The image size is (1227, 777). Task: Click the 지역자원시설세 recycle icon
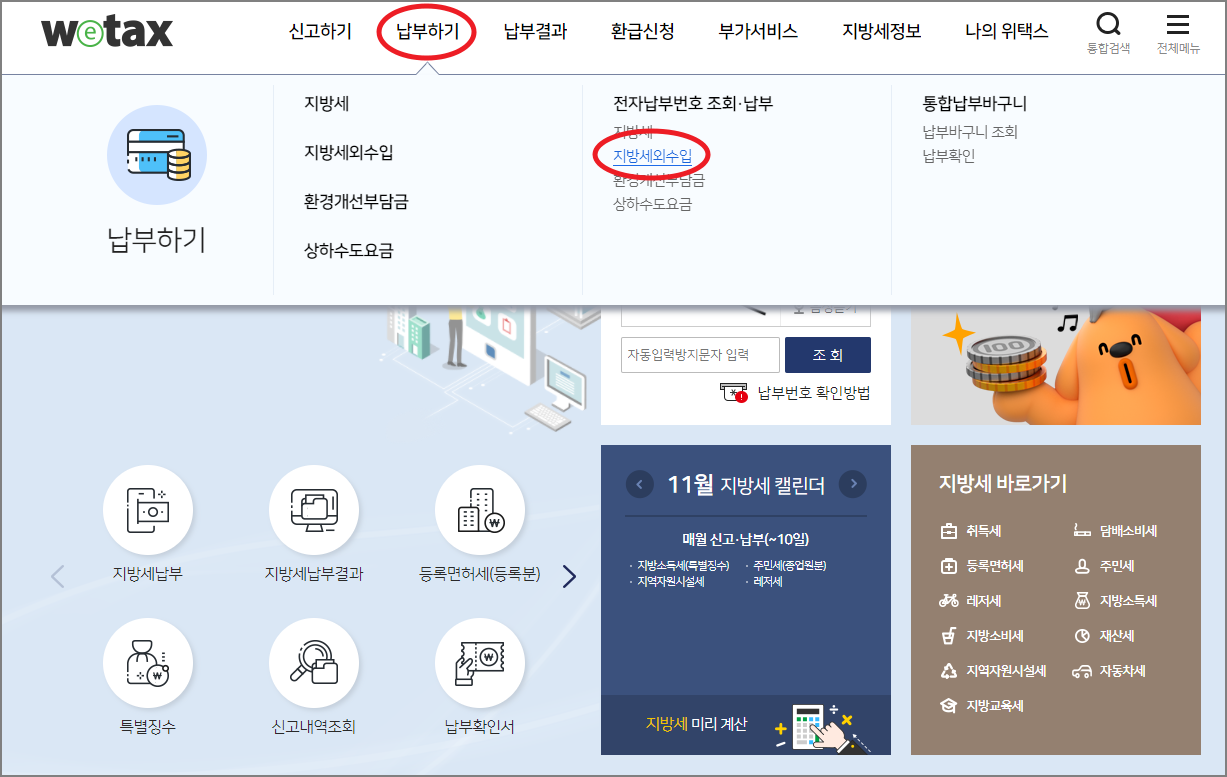[x=949, y=671]
